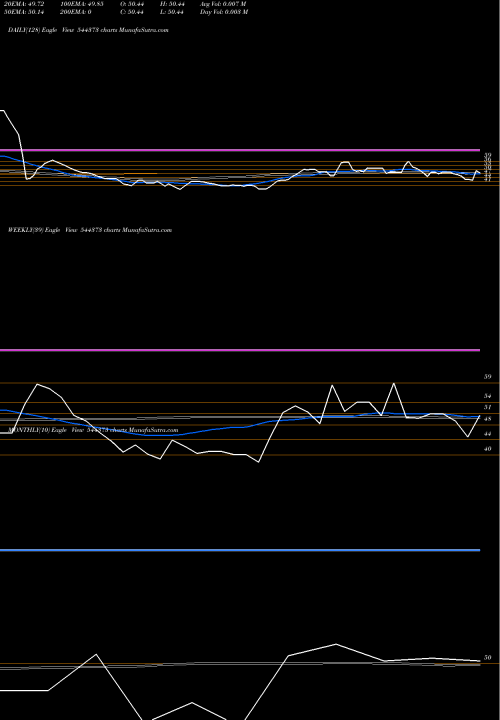
Task: Click the 50EMA value label
Action: (23, 12)
